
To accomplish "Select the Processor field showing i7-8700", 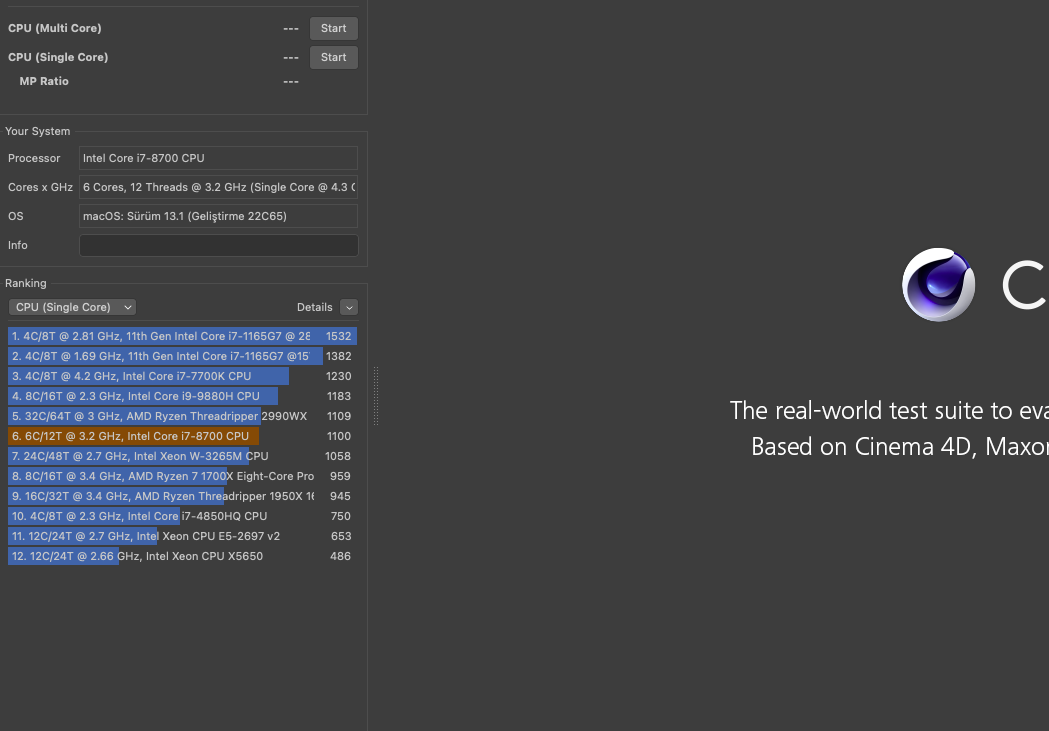I will (218, 158).
